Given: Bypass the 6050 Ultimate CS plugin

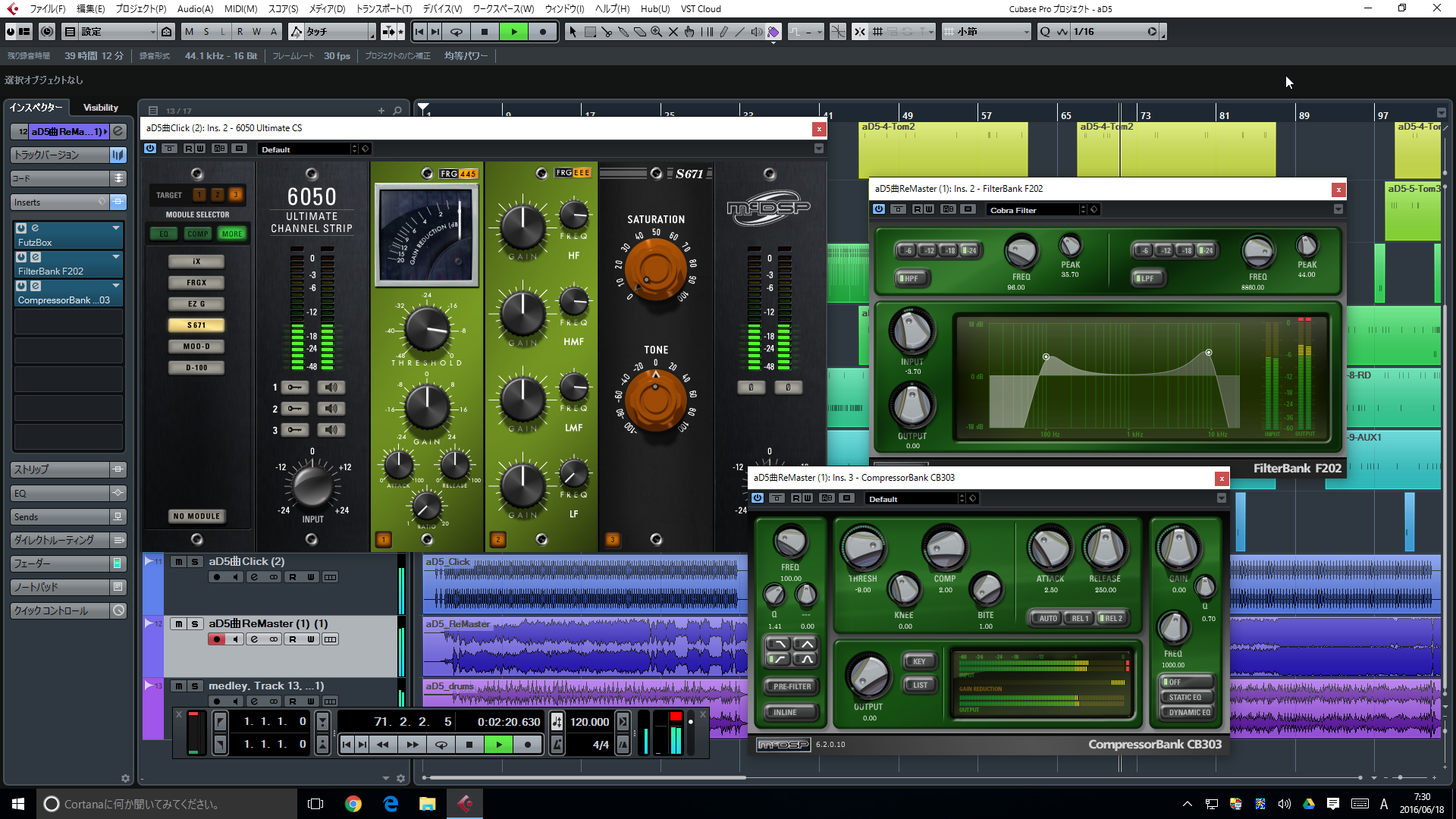Looking at the screenshot, I should 170,149.
